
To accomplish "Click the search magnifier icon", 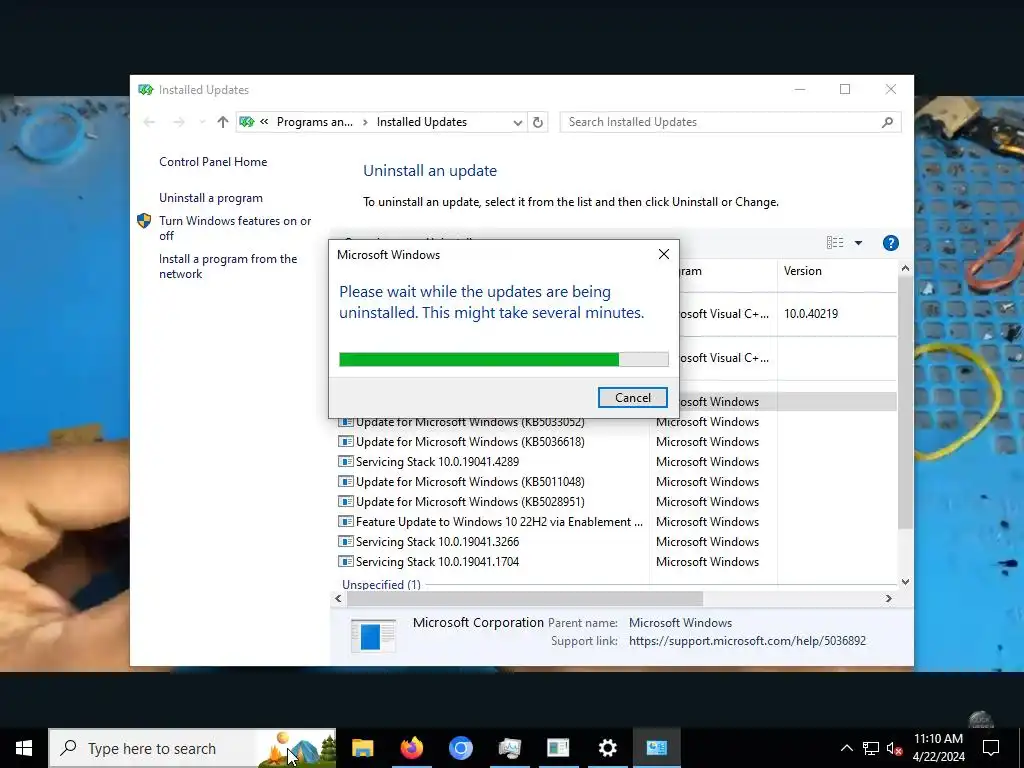I will coord(887,122).
